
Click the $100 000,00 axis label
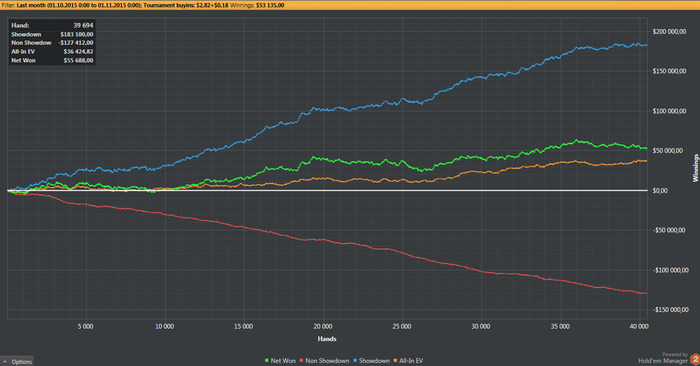(x=669, y=111)
